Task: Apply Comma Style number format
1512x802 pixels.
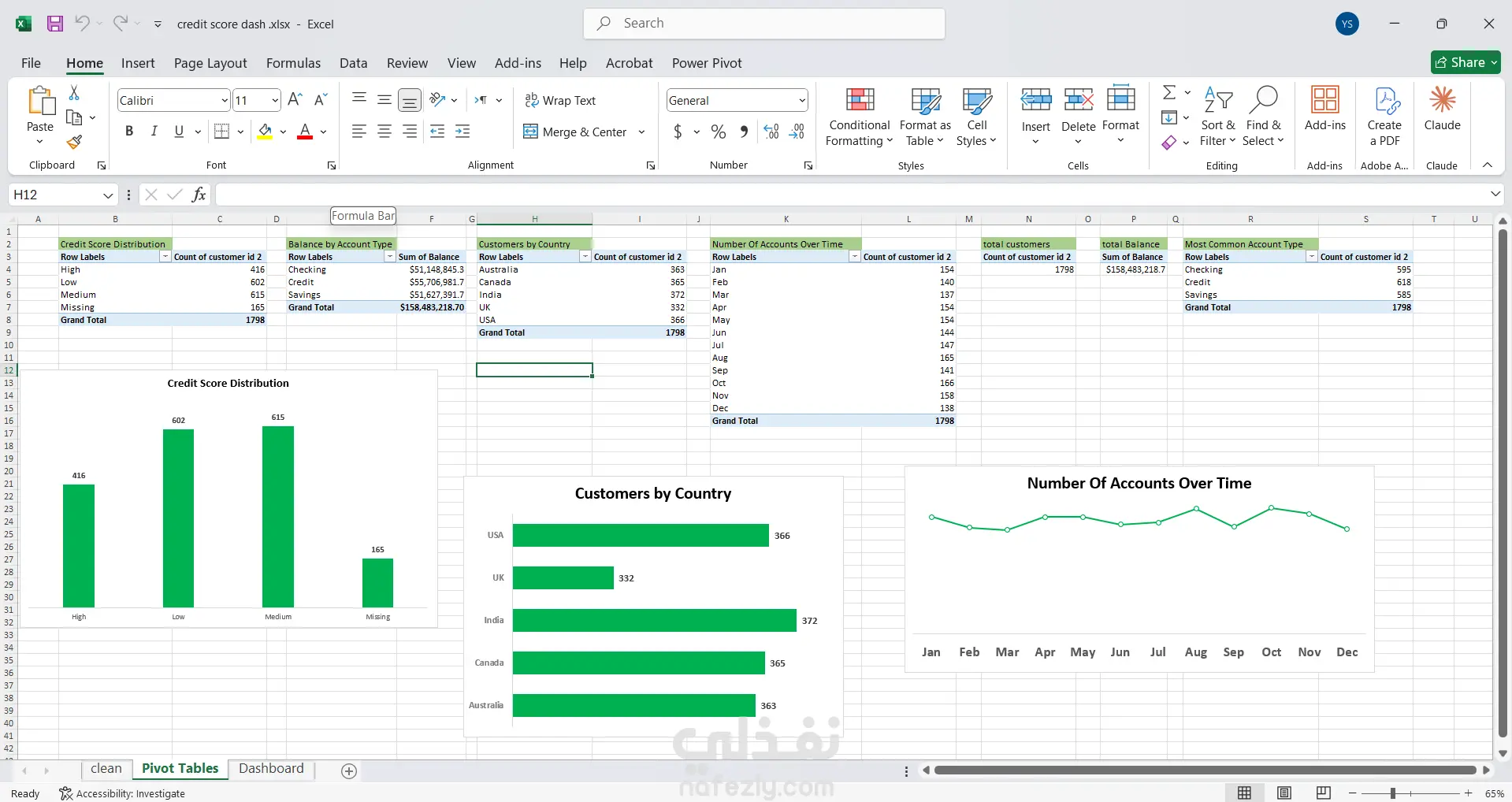Action: pyautogui.click(x=744, y=132)
